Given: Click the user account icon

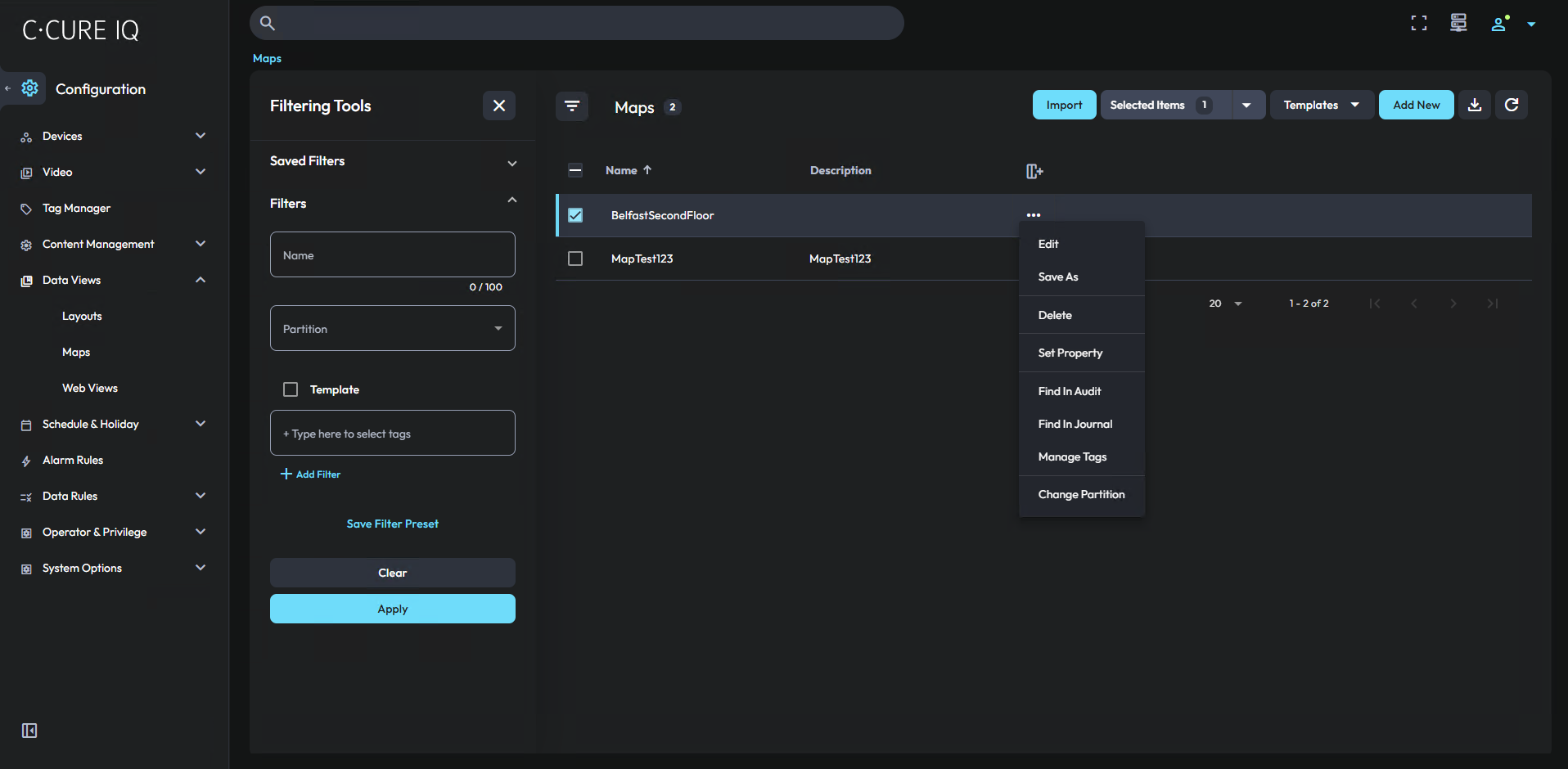Looking at the screenshot, I should point(1499,24).
